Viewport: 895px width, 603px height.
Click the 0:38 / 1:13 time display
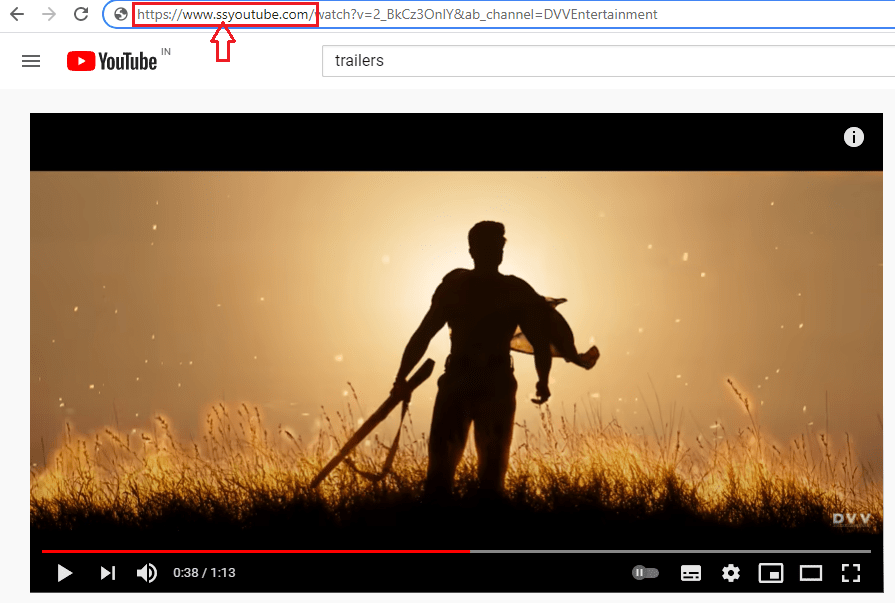tap(204, 573)
